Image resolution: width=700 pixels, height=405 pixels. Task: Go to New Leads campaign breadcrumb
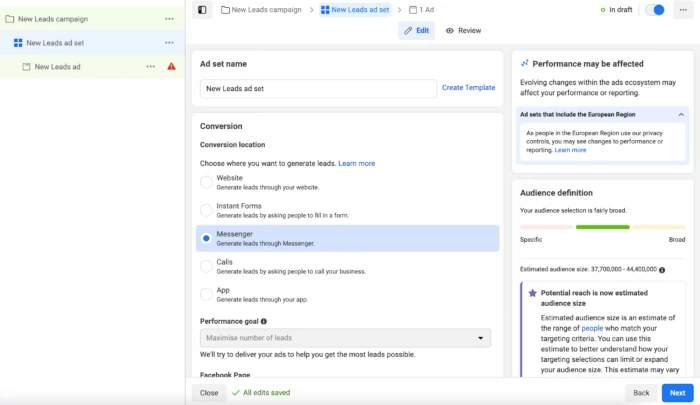[262, 10]
